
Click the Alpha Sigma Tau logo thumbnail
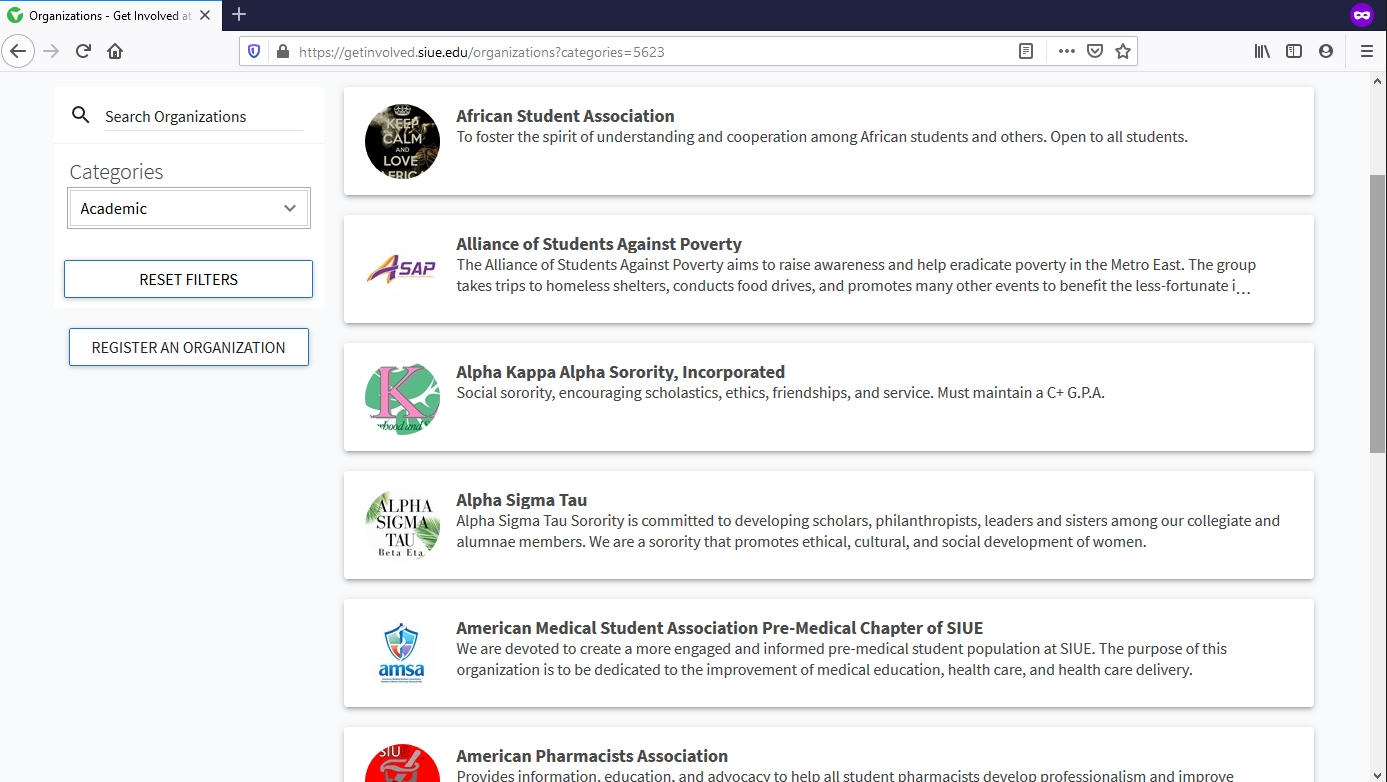tap(402, 525)
